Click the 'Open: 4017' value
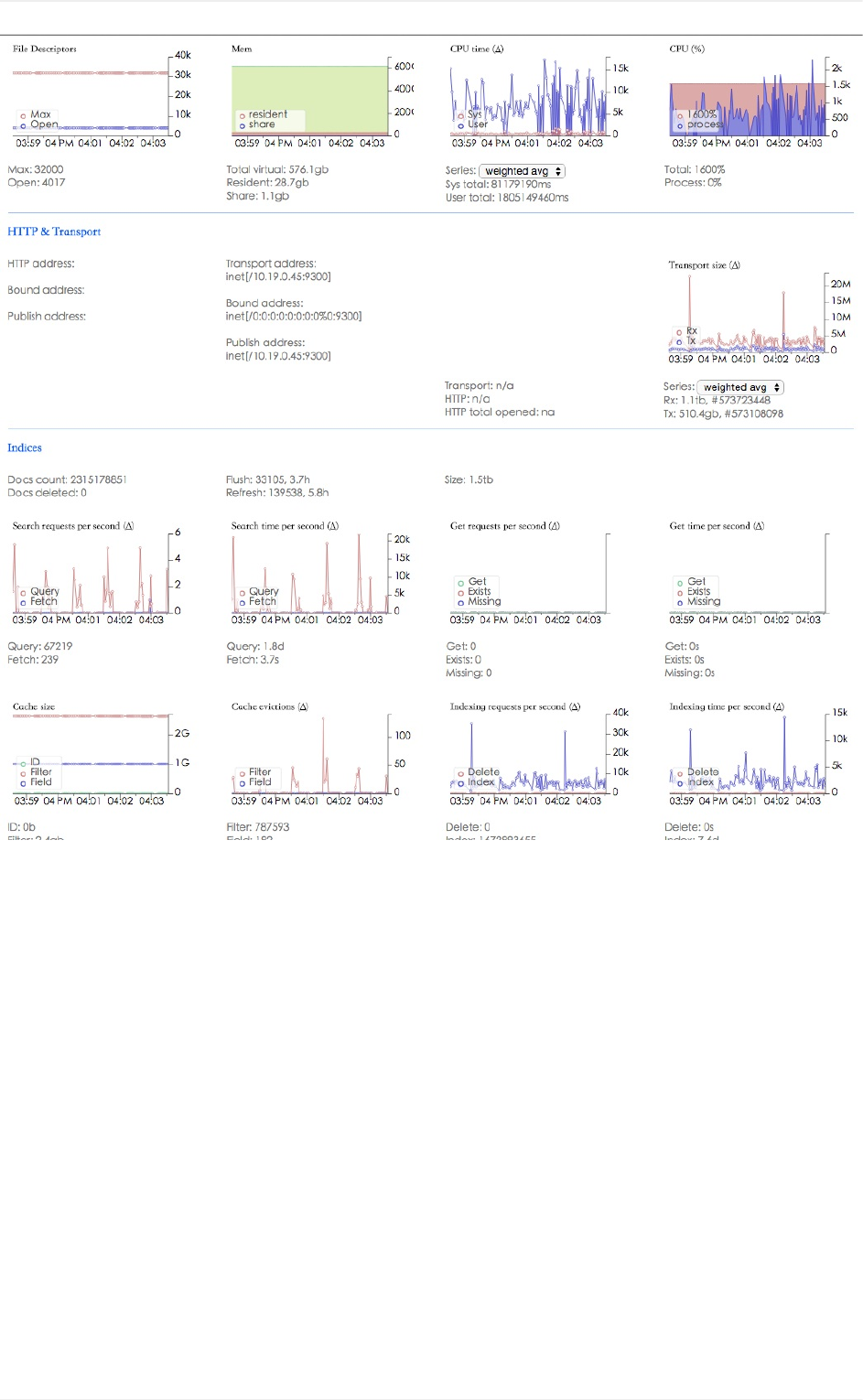The image size is (863, 1400). 37,182
